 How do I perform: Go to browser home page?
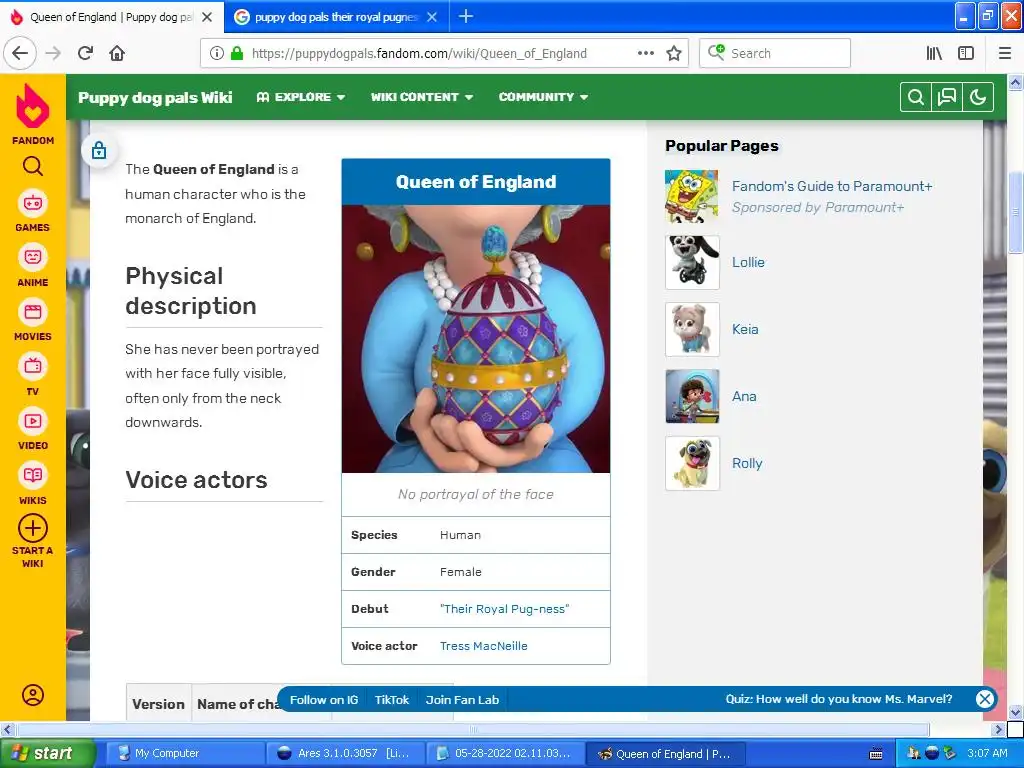[x=117, y=54]
